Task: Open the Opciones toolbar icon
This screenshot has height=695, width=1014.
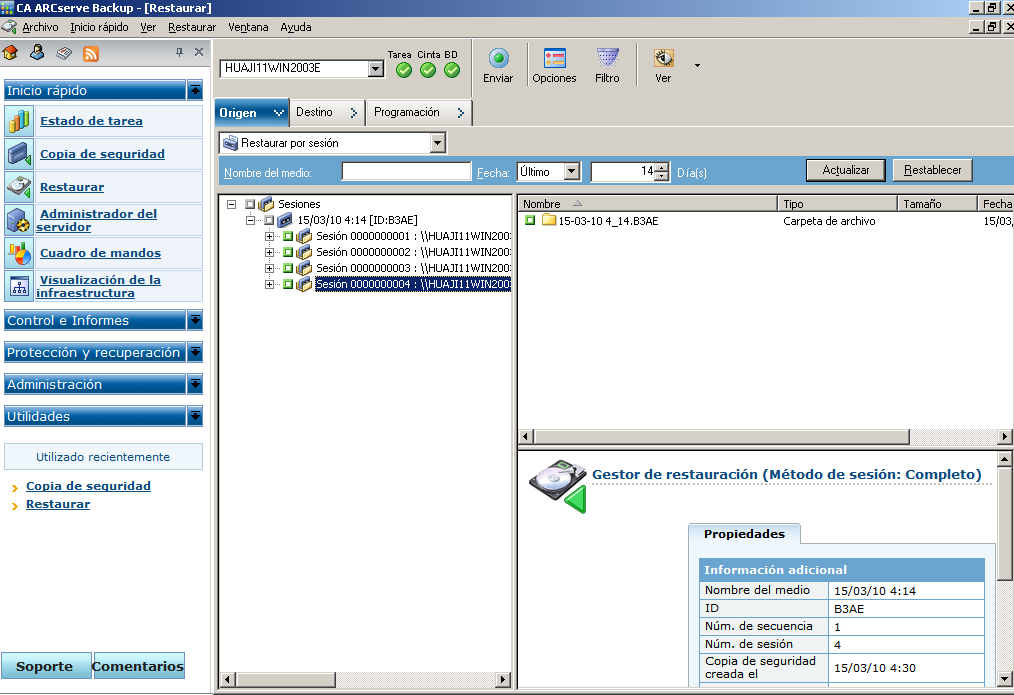Action: [x=554, y=59]
